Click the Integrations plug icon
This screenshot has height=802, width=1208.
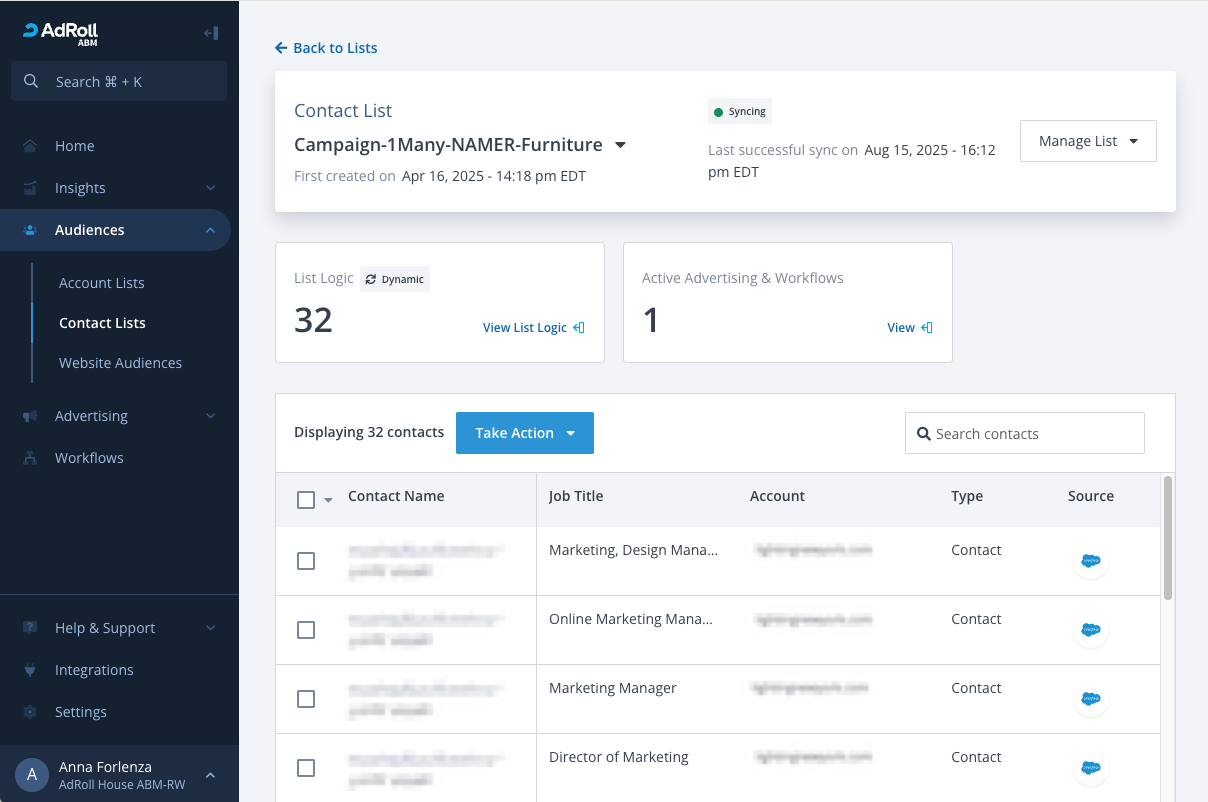point(30,670)
